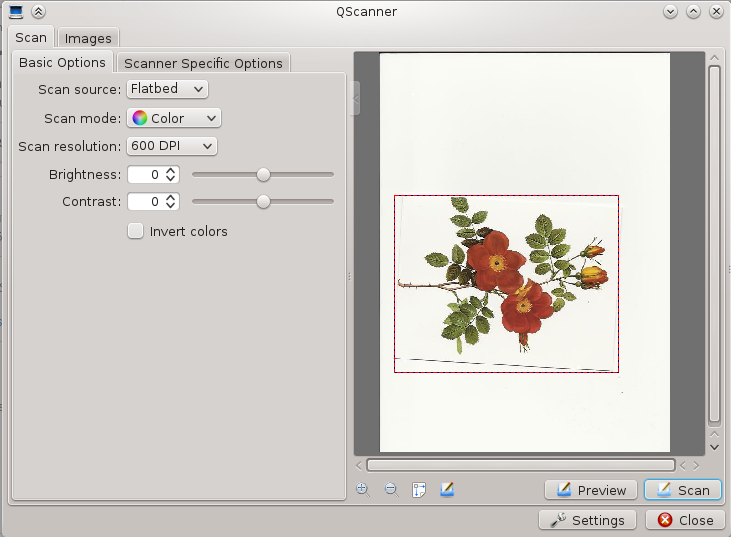The height and width of the screenshot is (537, 731).
Task: Click the fit-to-page size icon
Action: [419, 489]
